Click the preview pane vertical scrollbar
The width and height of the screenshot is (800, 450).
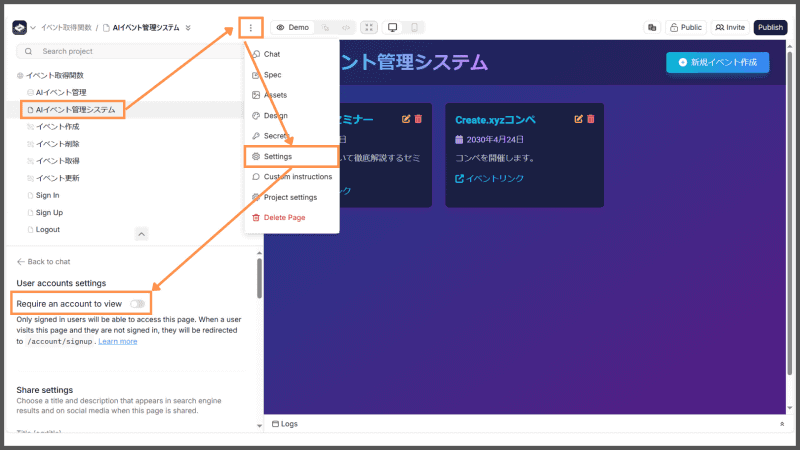[x=790, y=214]
